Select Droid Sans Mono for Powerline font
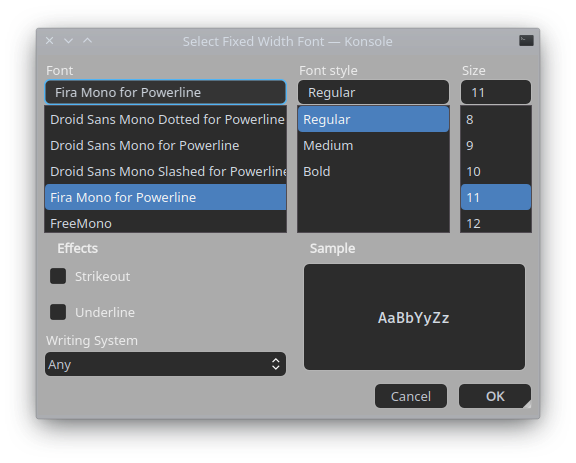This screenshot has width=576, height=463. tap(165, 146)
